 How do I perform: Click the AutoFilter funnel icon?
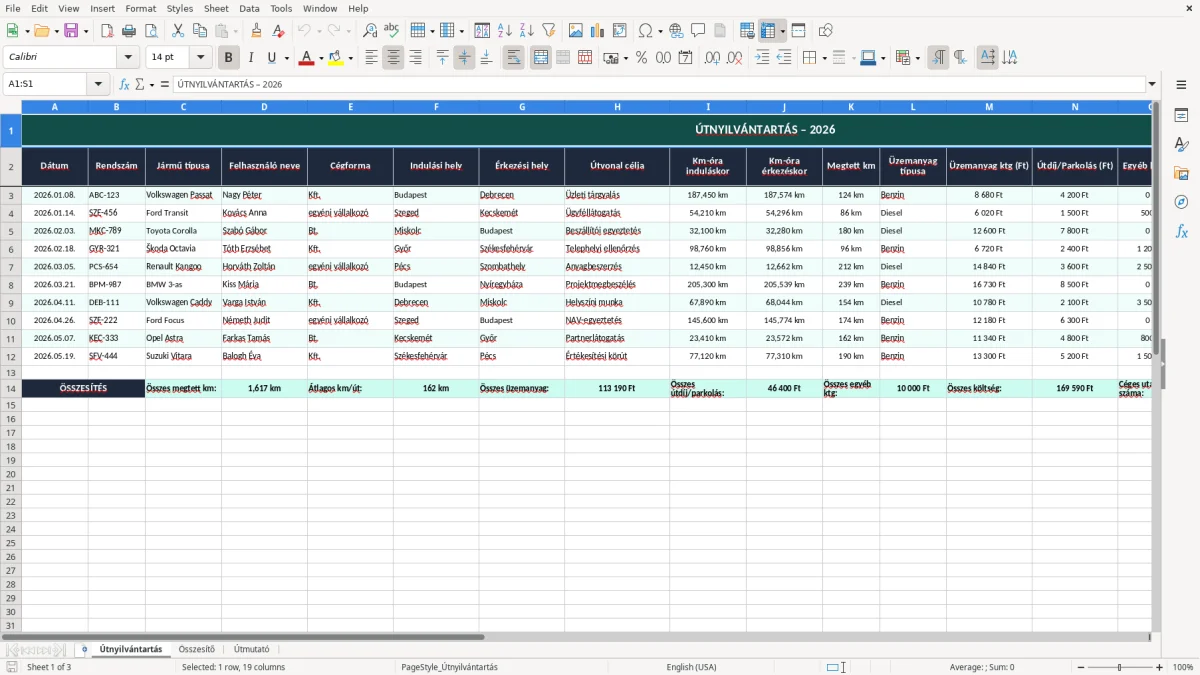[548, 31]
